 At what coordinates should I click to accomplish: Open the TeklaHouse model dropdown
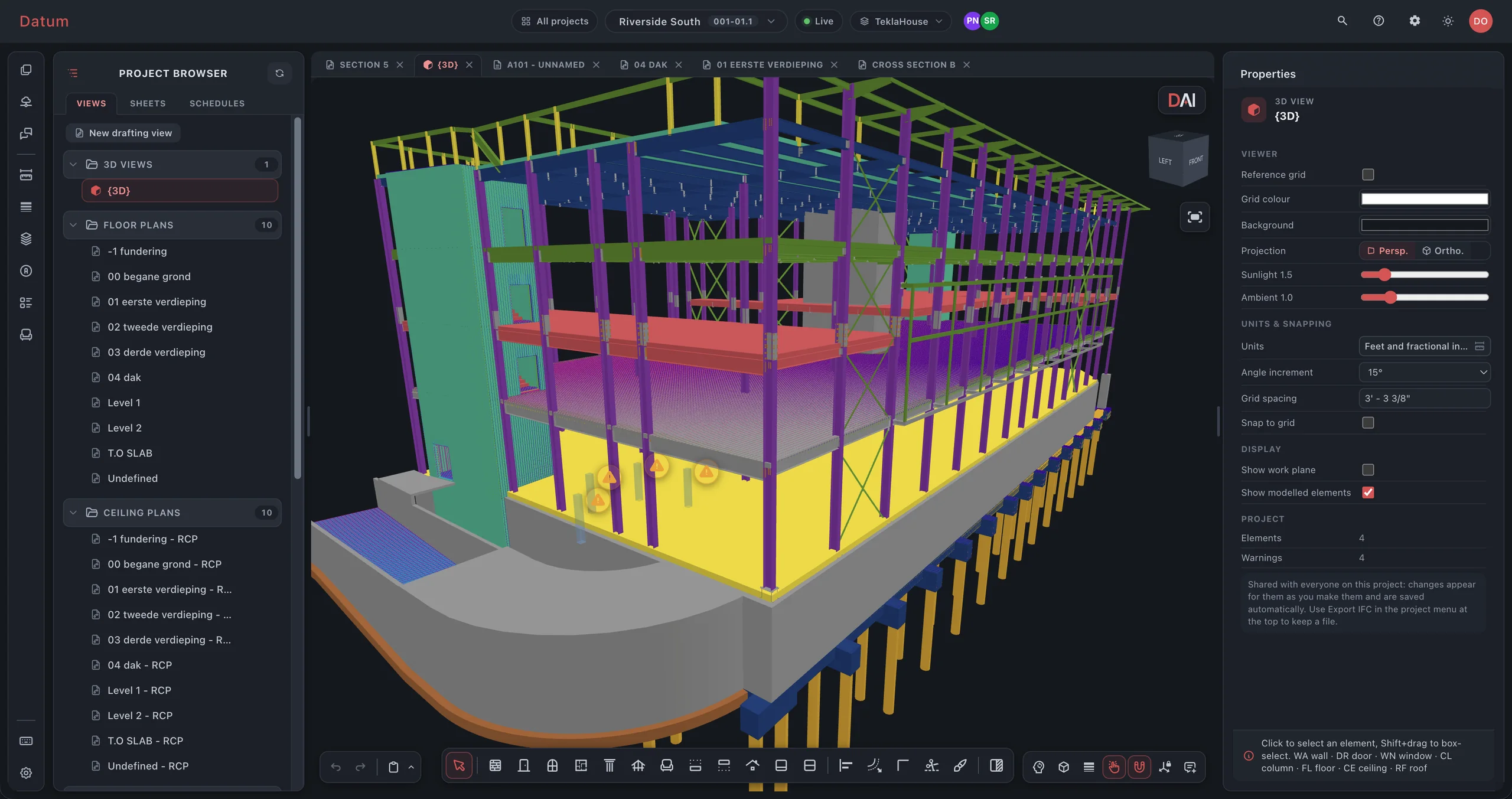click(x=901, y=21)
